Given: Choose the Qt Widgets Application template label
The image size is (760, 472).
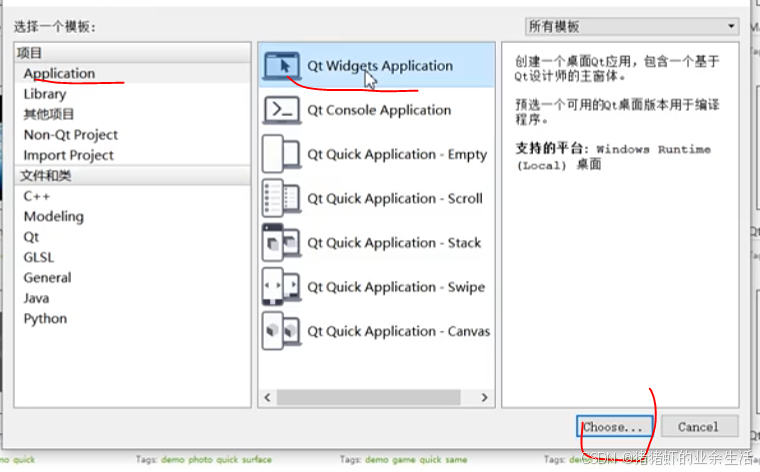Looking at the screenshot, I should [380, 65].
